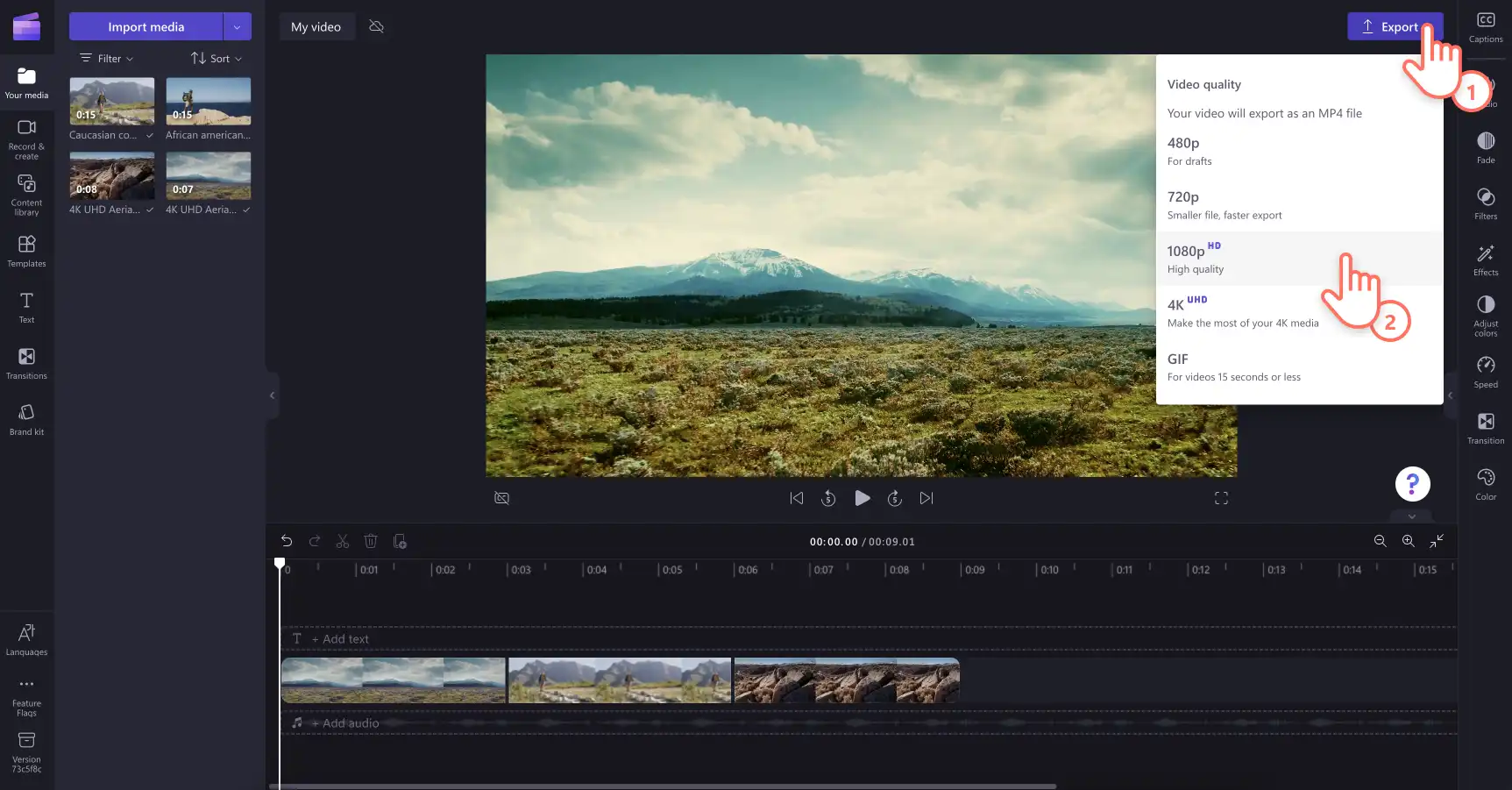Click the Export button
The image size is (1512, 790).
[x=1395, y=26]
